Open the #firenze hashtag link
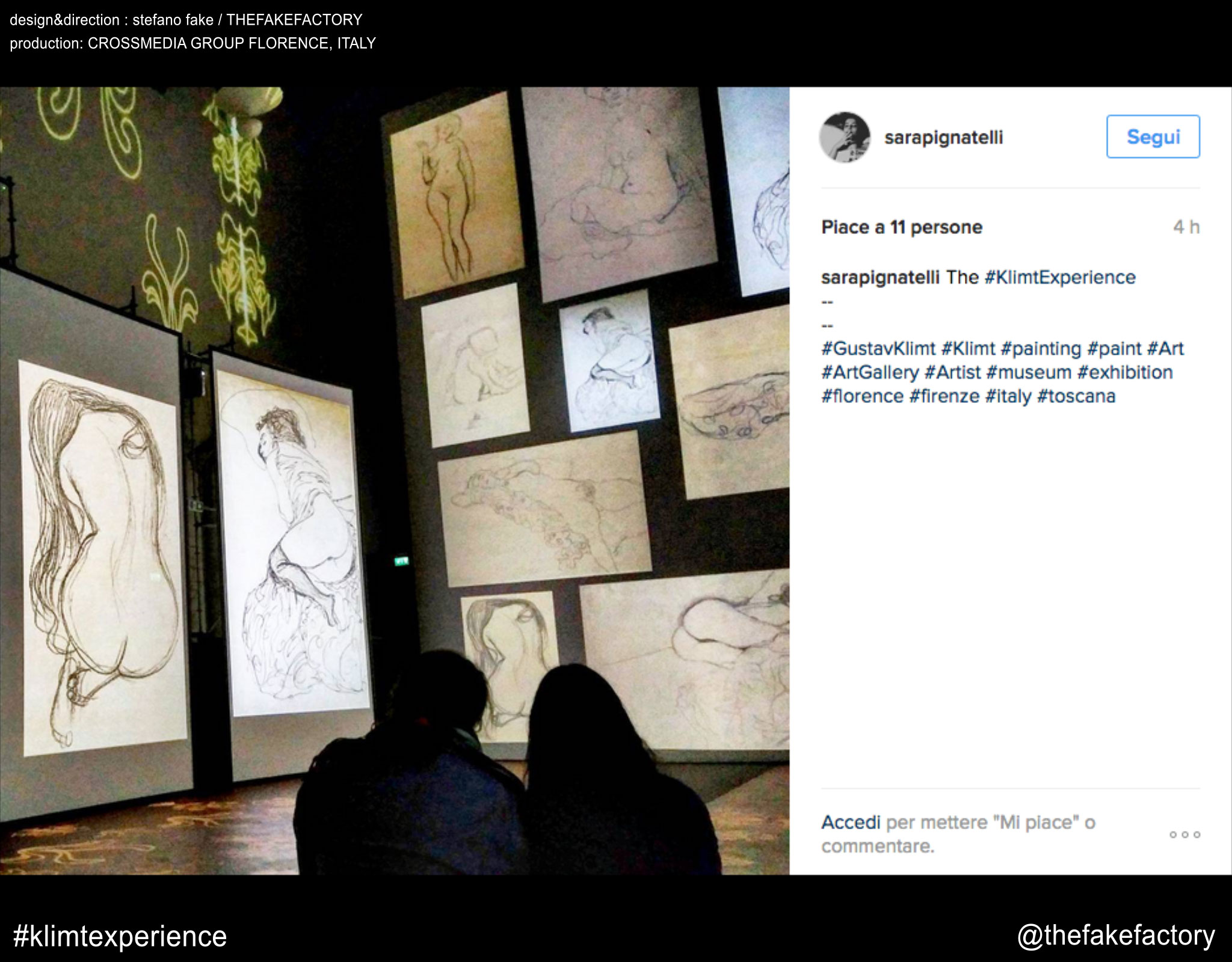Viewport: 1232px width, 962px height. (x=944, y=396)
